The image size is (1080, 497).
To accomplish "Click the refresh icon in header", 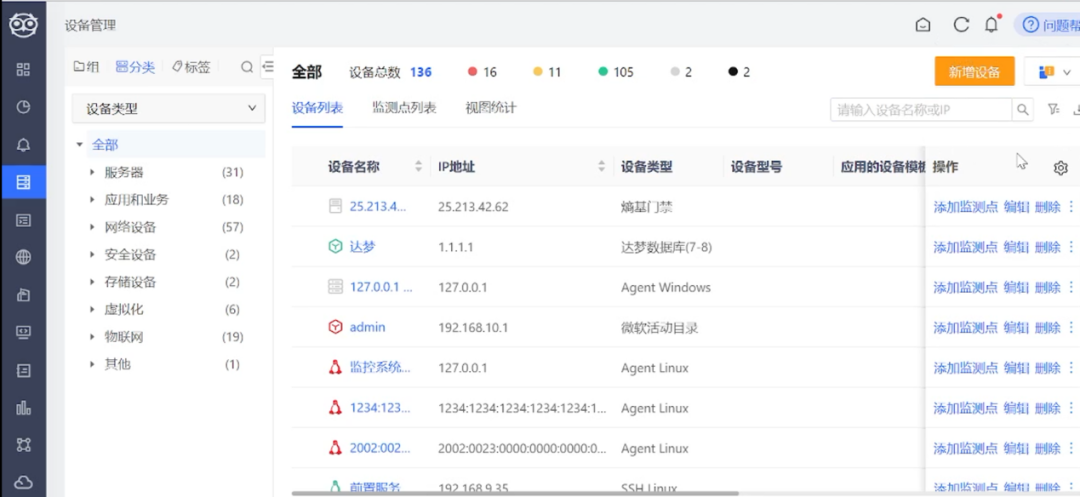I will (x=961, y=25).
